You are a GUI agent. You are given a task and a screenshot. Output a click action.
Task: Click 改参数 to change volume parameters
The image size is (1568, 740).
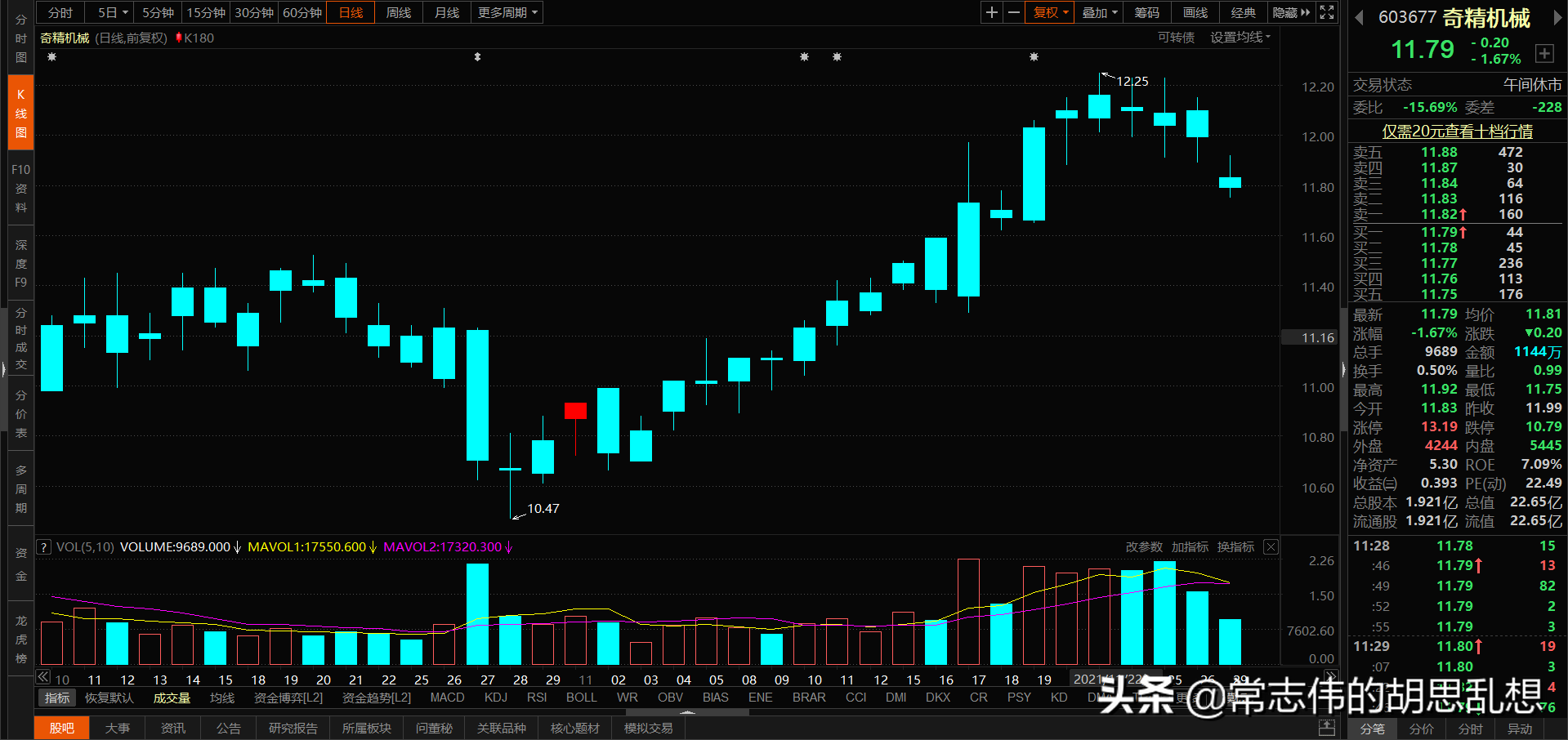[x=1144, y=546]
